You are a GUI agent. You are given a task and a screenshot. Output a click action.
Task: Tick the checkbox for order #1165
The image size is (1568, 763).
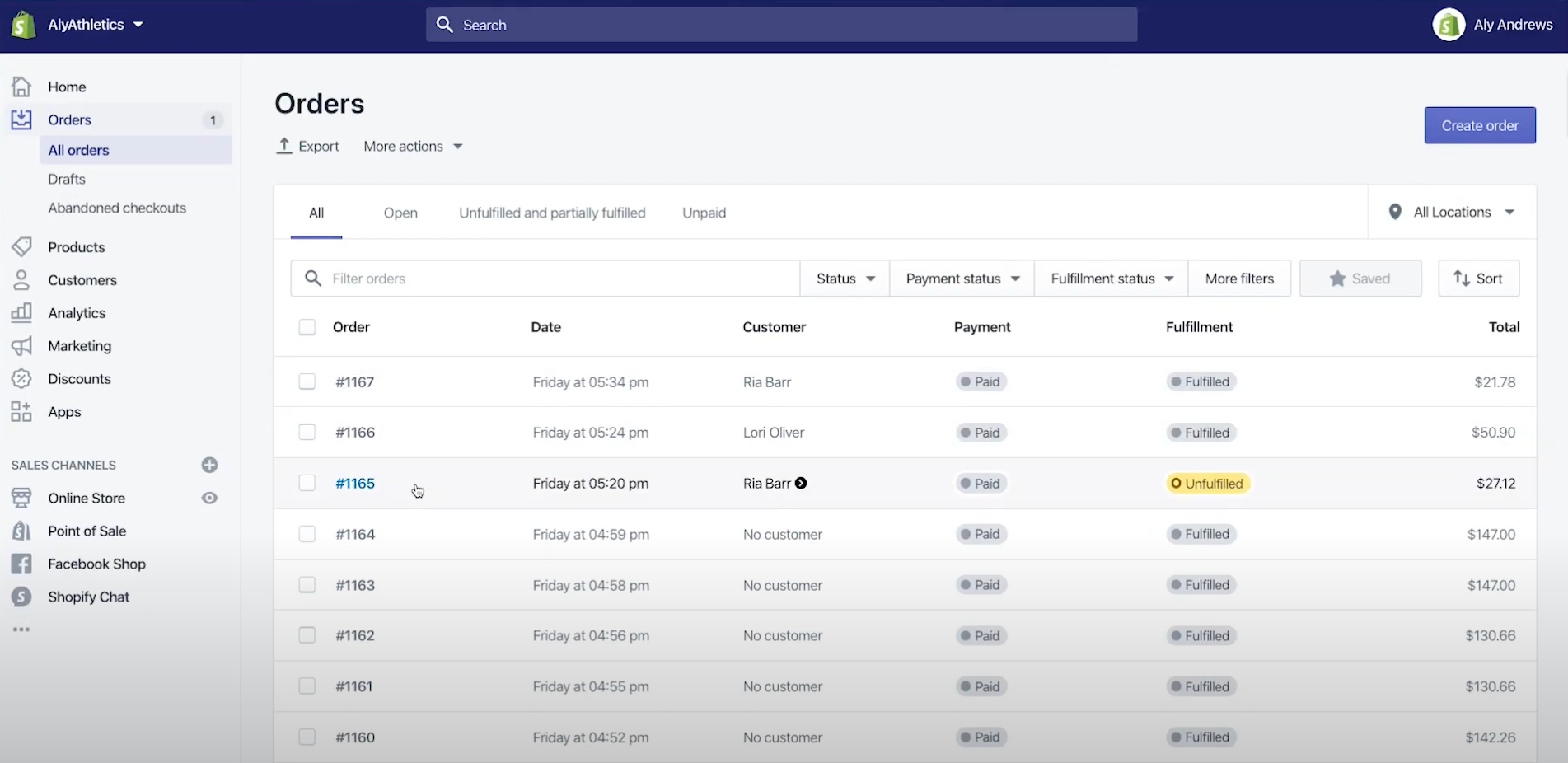307,483
